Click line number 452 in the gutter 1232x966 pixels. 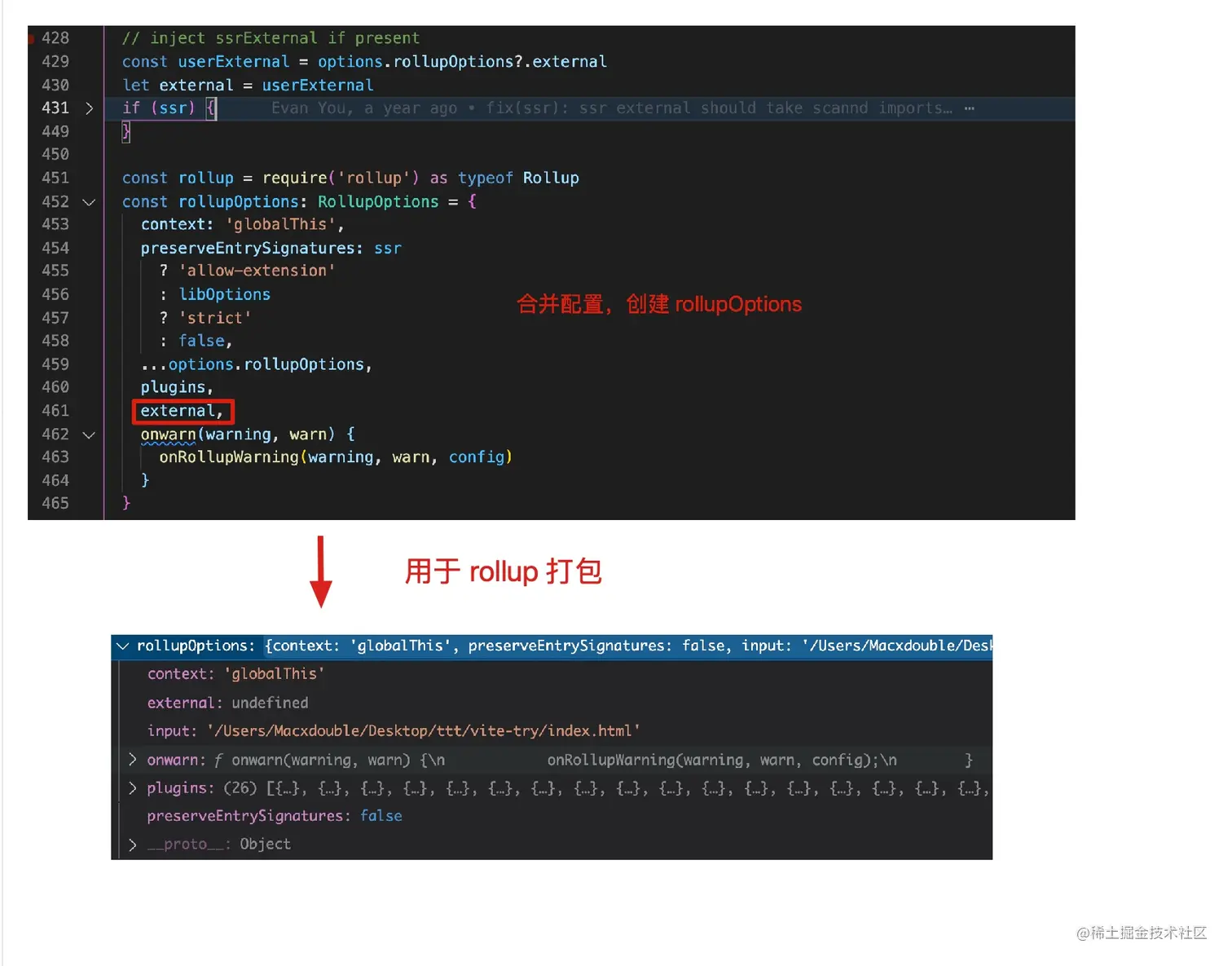pos(55,202)
